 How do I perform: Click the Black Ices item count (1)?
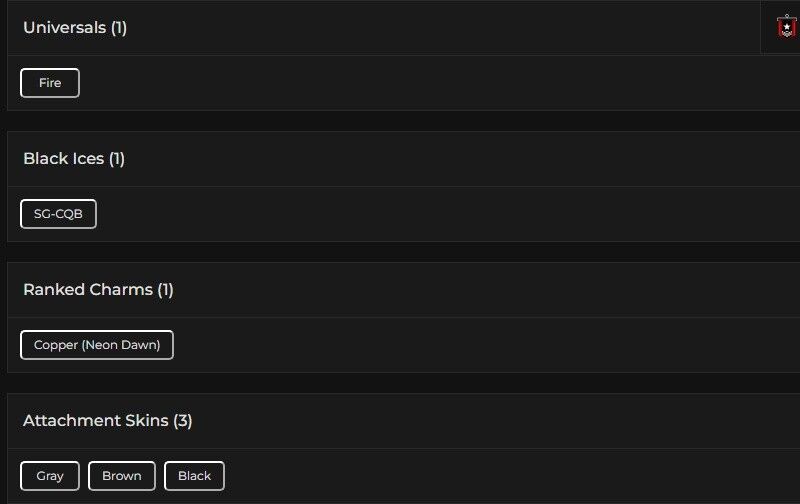click(x=117, y=159)
